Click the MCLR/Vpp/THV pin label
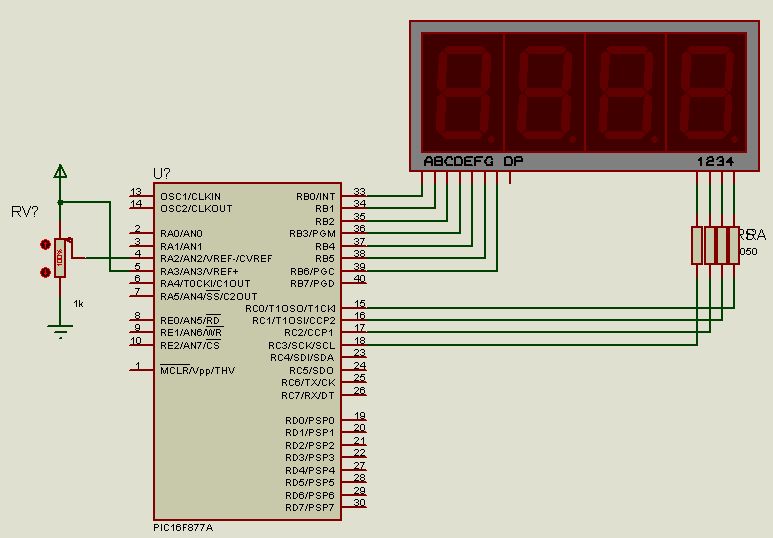 198,370
